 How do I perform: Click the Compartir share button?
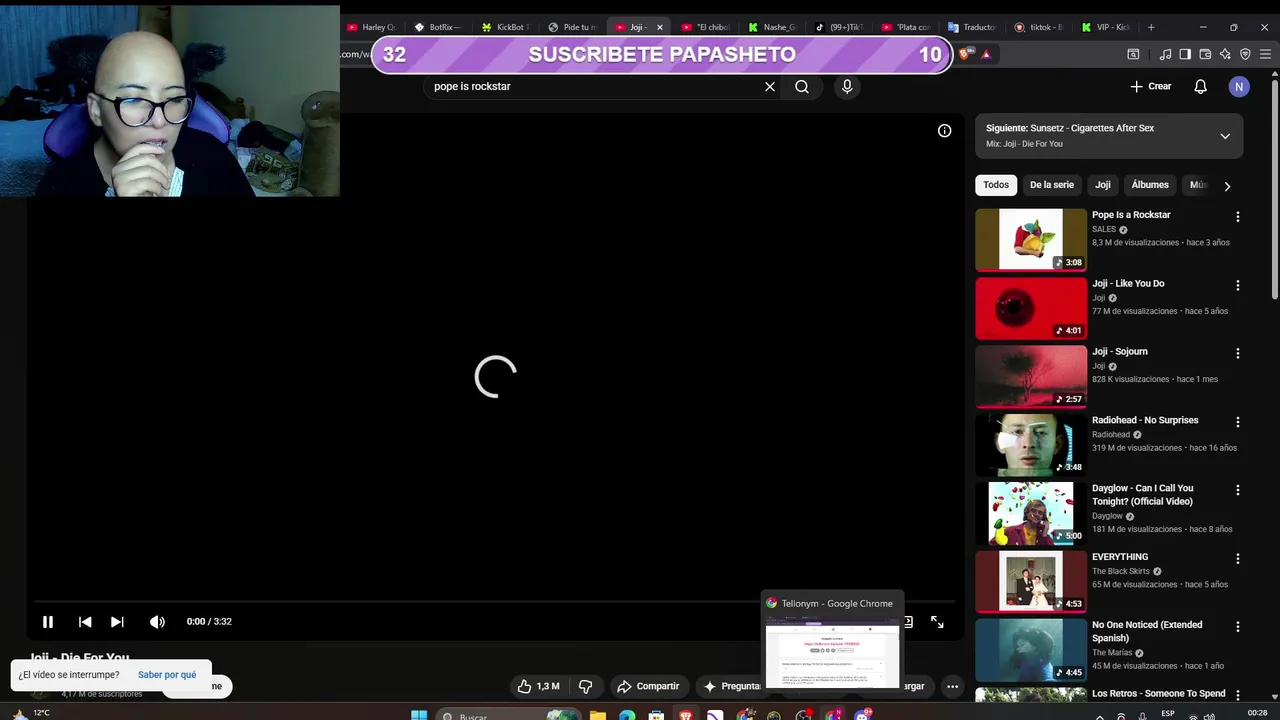[x=648, y=687]
